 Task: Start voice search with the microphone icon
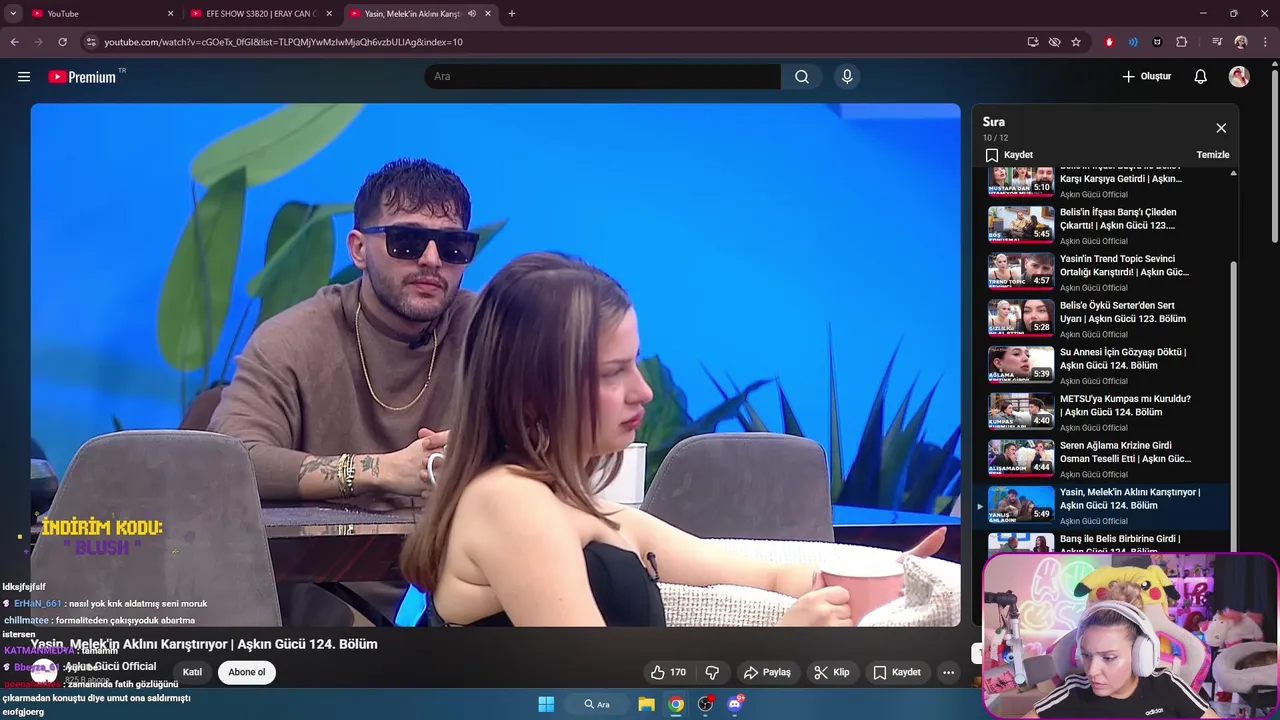coord(847,77)
